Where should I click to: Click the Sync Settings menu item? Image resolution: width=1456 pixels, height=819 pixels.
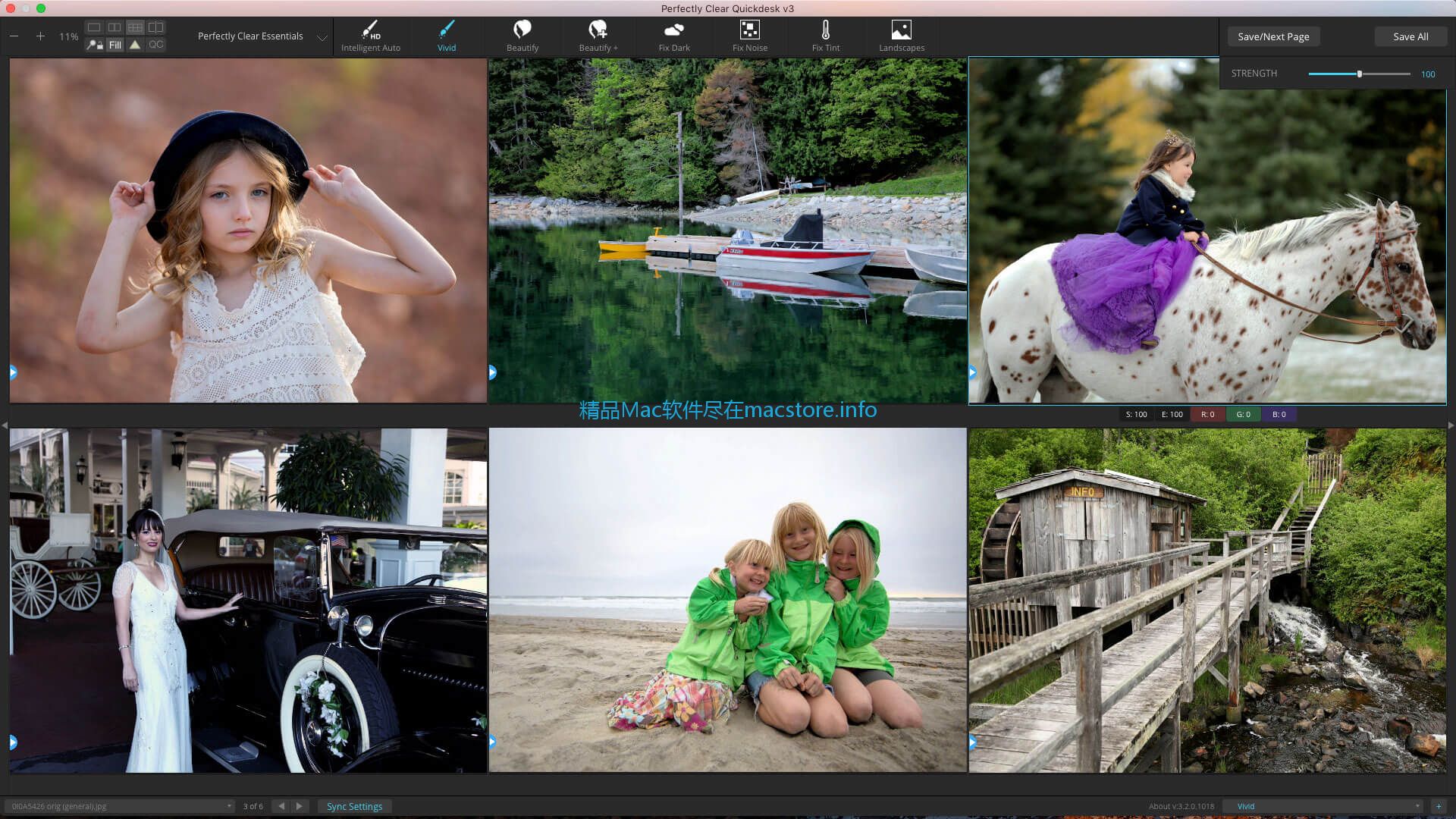(x=354, y=805)
